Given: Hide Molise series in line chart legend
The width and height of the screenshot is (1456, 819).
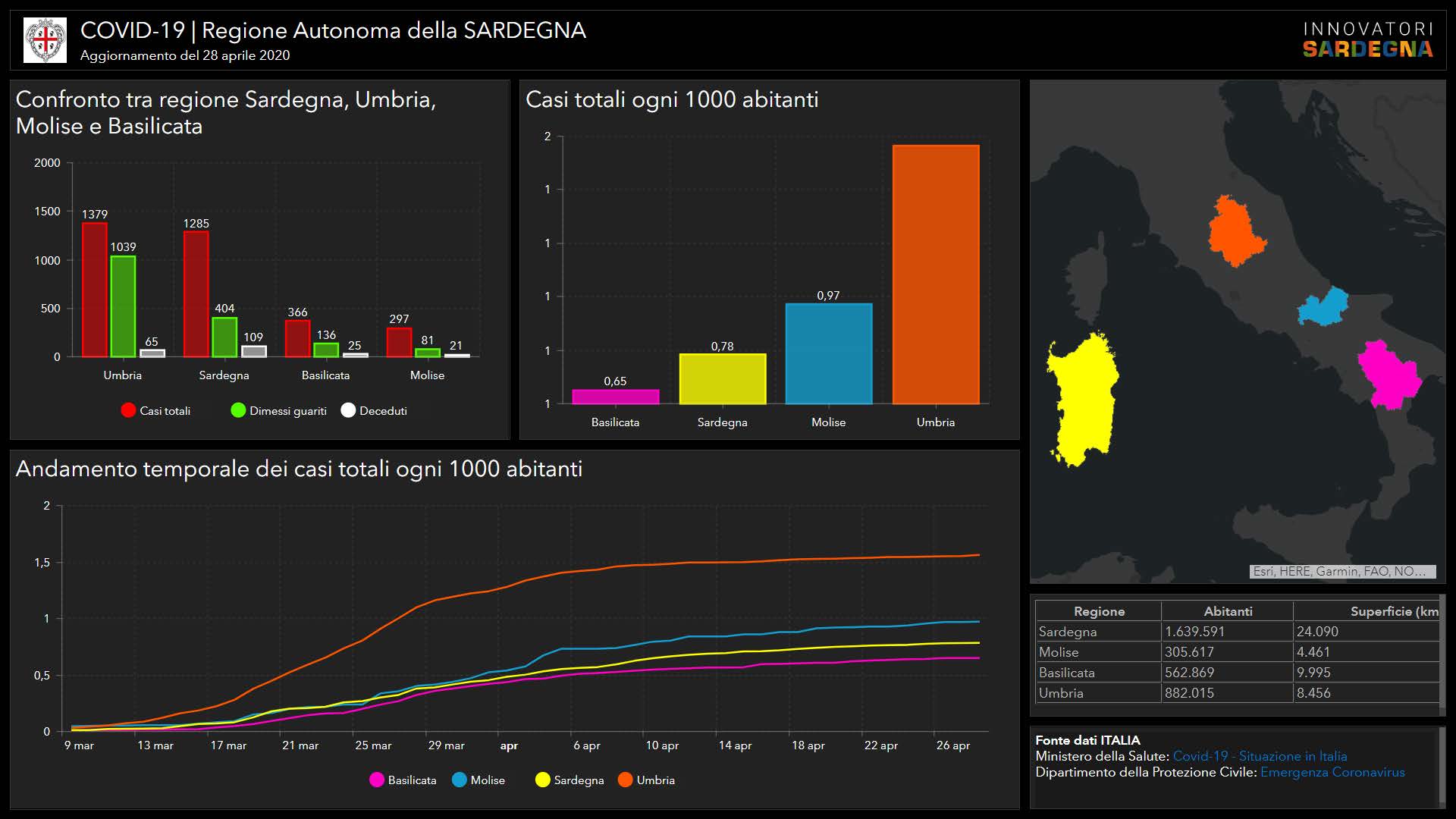Looking at the screenshot, I should click(460, 780).
